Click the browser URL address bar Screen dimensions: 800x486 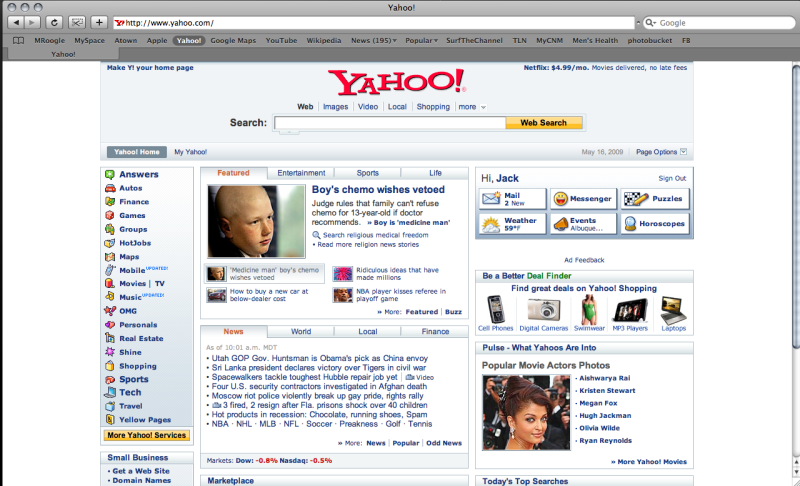click(x=374, y=23)
